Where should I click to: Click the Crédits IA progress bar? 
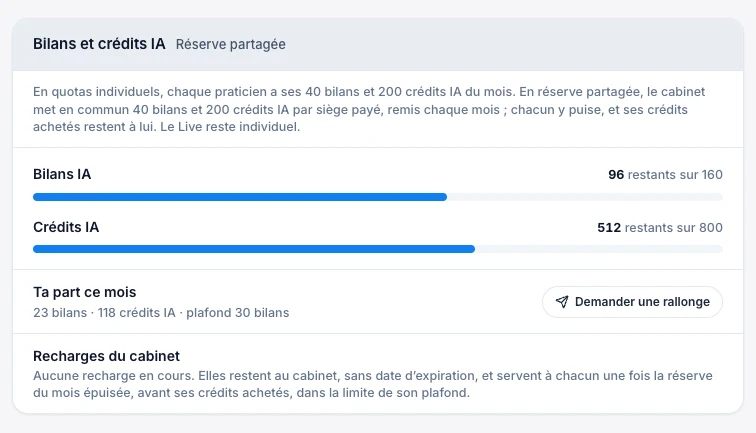pyautogui.click(x=378, y=249)
